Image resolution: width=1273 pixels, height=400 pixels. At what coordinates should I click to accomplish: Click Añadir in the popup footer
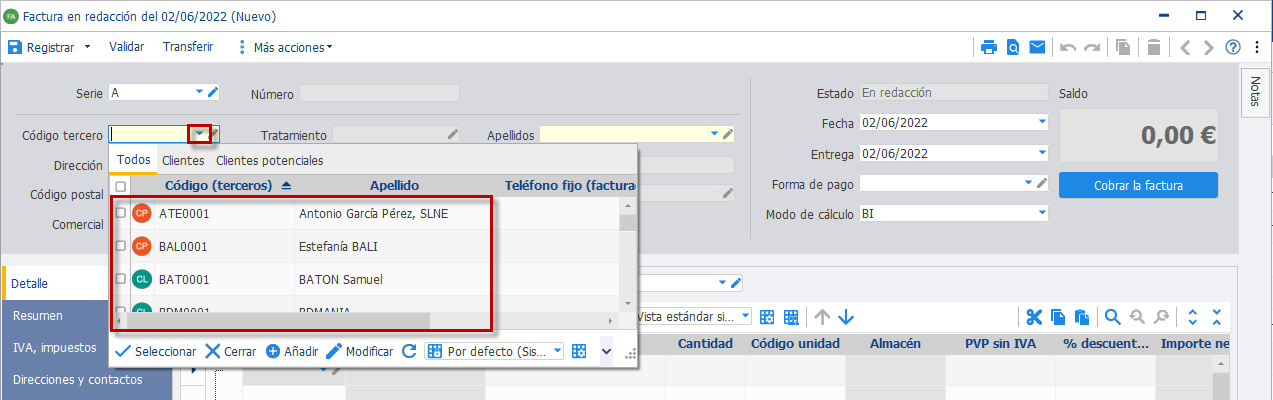(x=292, y=351)
